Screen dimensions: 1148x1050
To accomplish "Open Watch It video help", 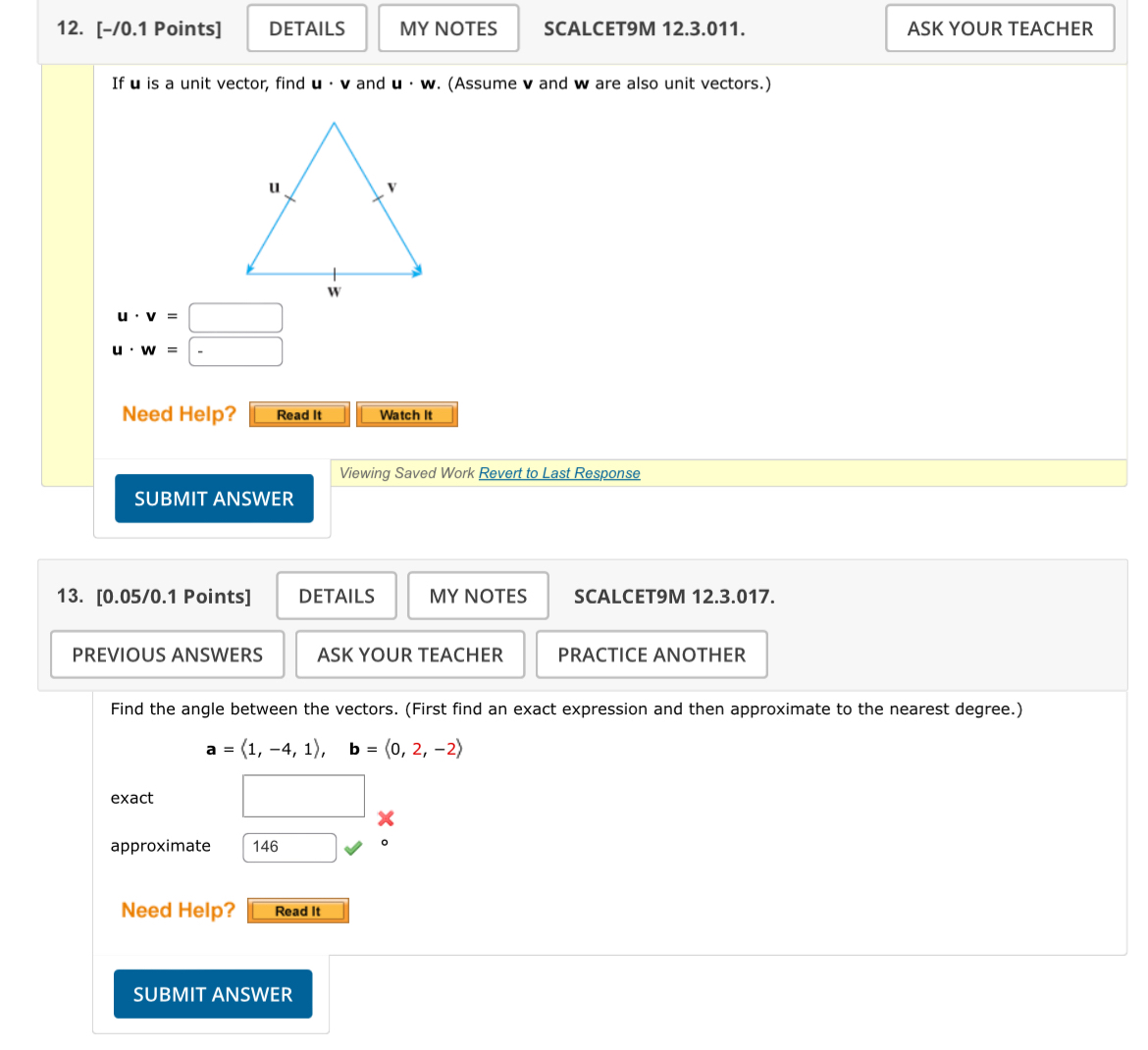I will [406, 414].
